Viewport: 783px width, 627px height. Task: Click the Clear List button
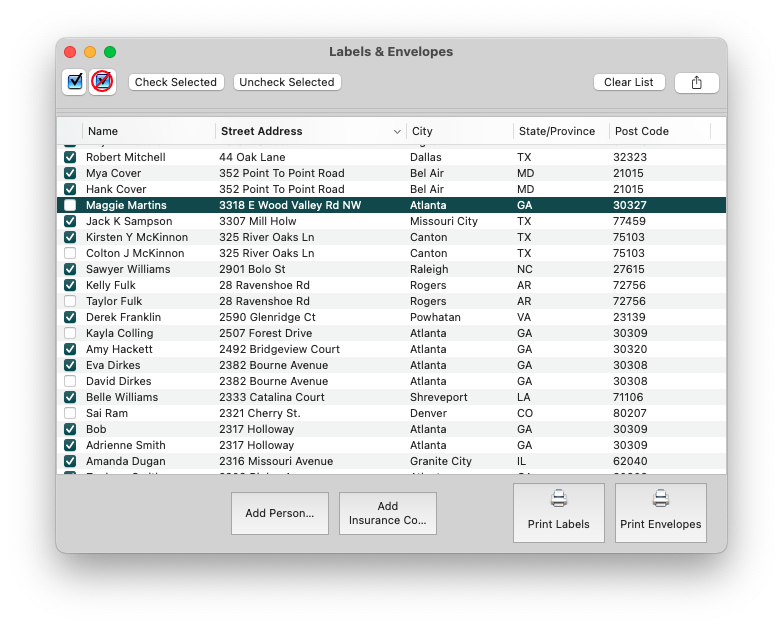click(628, 83)
